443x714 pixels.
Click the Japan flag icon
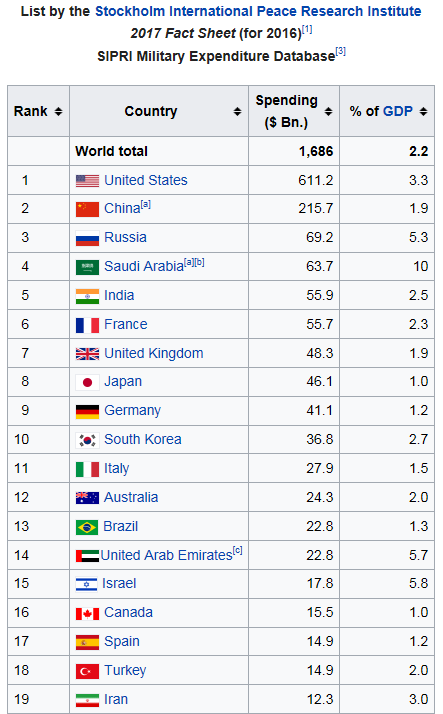tap(87, 382)
